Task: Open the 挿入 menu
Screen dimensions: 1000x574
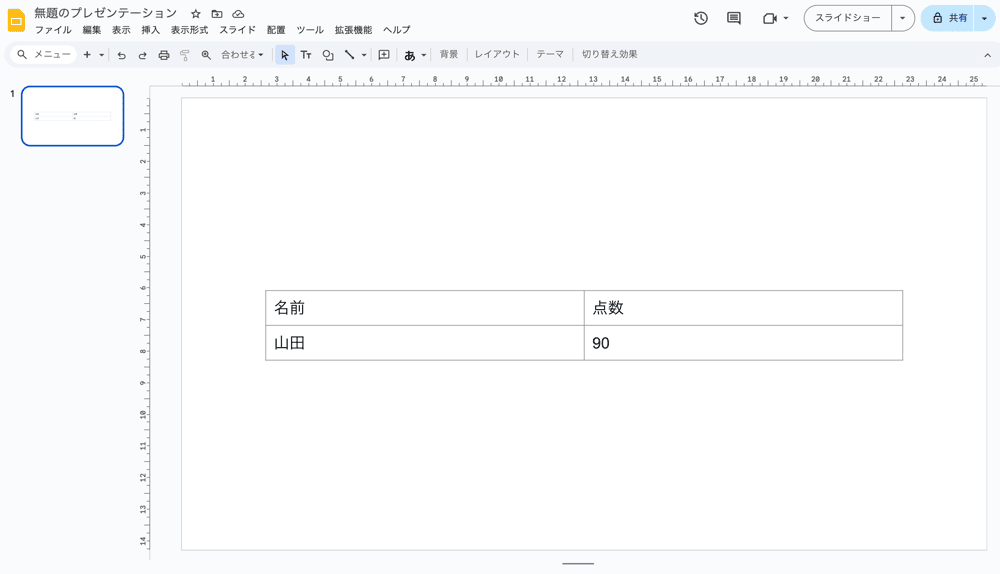Action: pyautogui.click(x=150, y=30)
